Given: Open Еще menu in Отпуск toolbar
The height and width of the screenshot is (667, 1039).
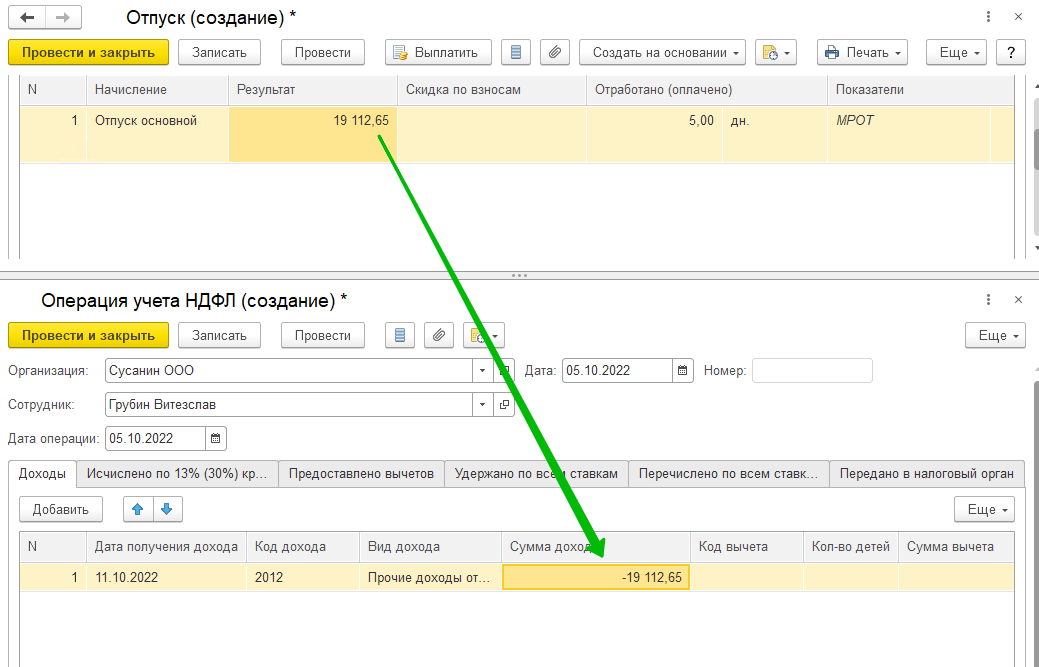Looking at the screenshot, I should [x=956, y=52].
